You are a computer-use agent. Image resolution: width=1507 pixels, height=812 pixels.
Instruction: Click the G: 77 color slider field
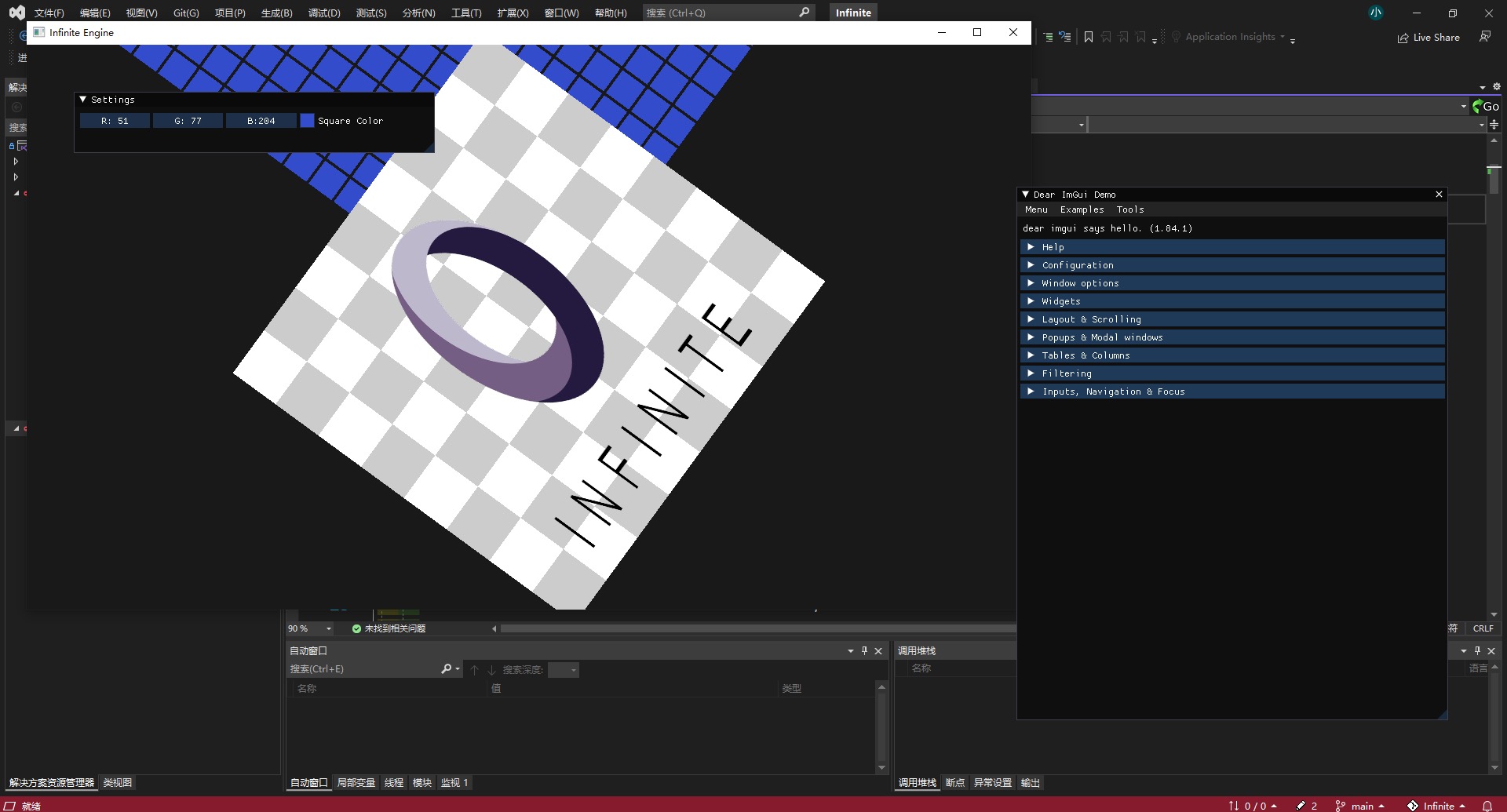point(188,121)
